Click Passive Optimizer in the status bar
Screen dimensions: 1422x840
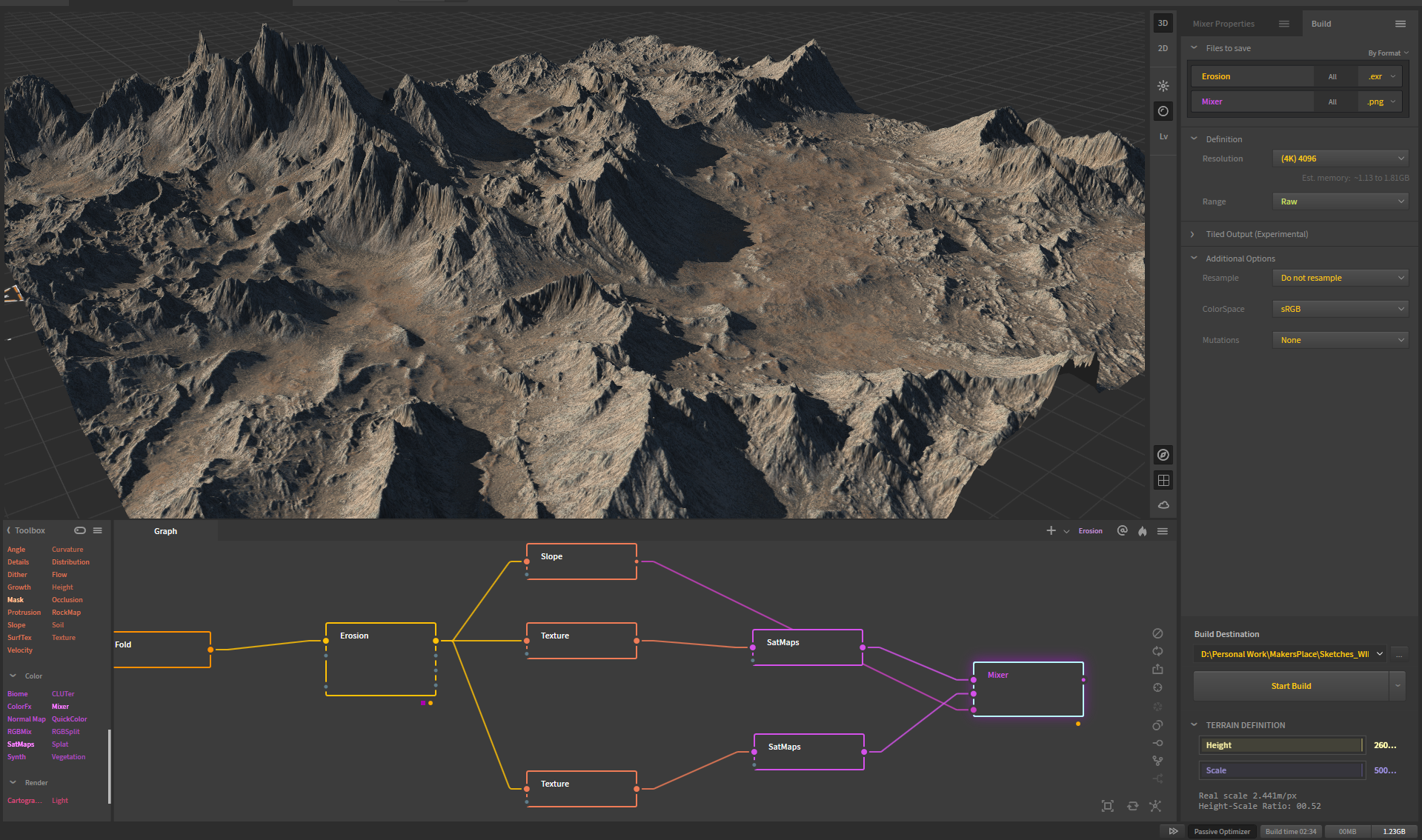[1222, 831]
